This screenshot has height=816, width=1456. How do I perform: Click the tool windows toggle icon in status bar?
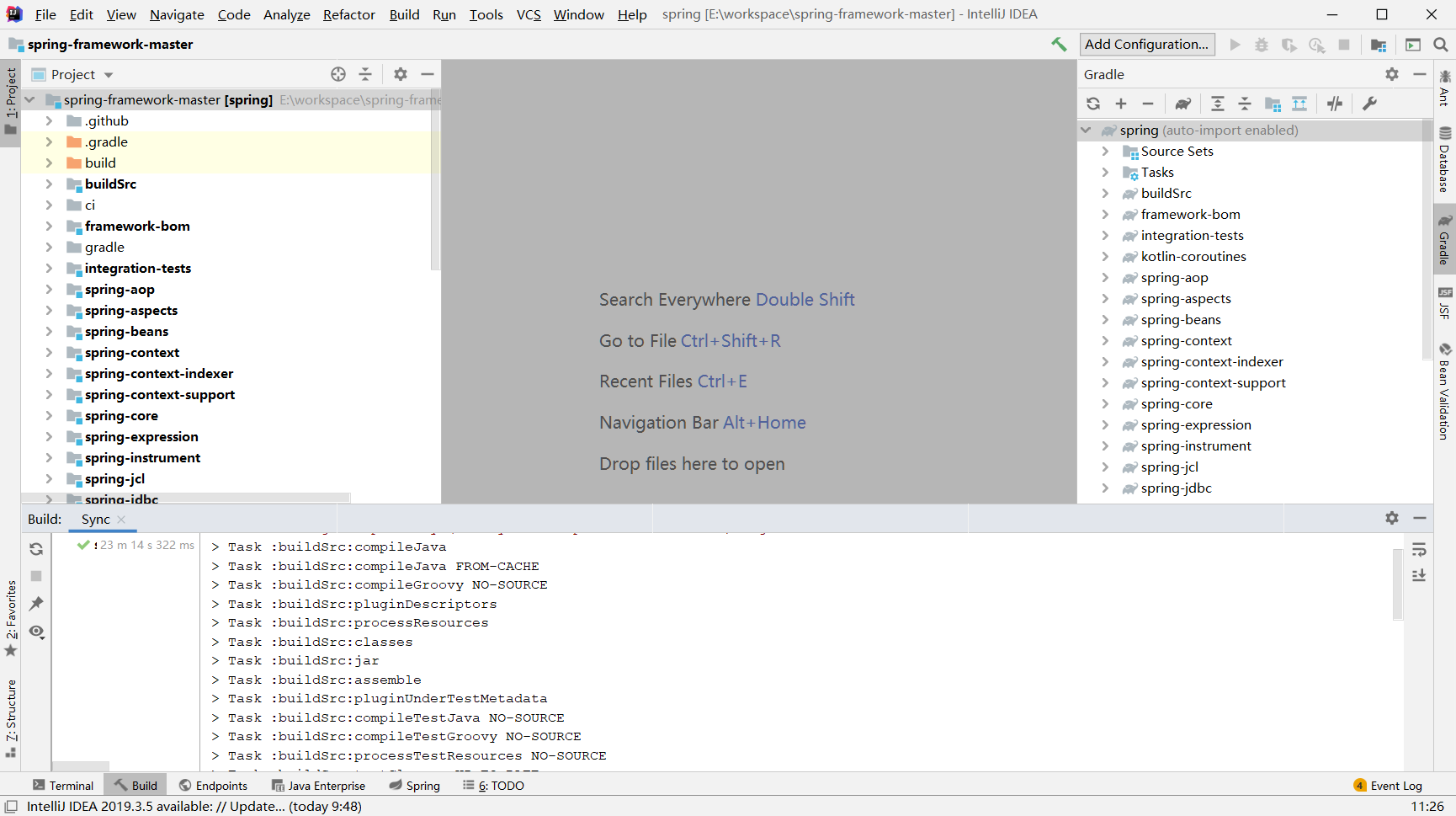coord(12,807)
